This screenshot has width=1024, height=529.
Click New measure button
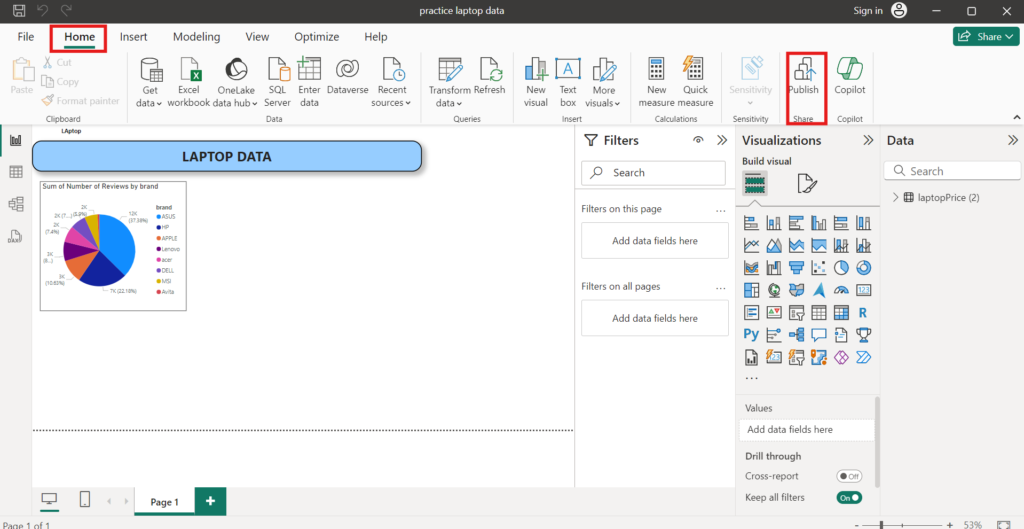pos(656,82)
